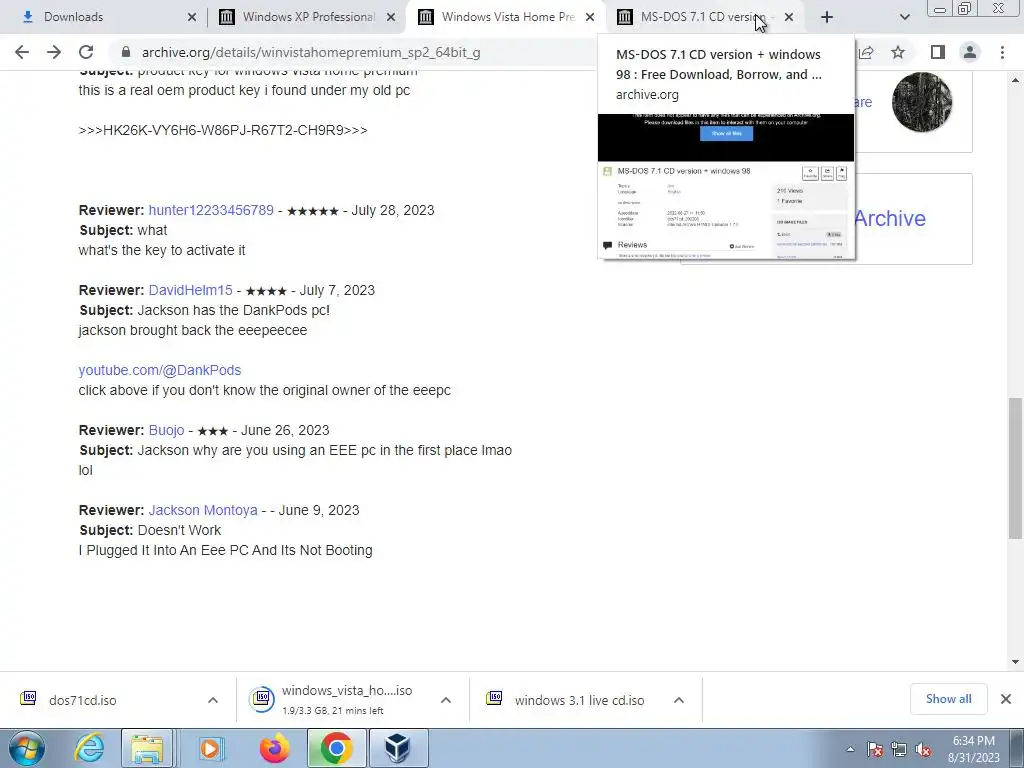Close the MS-DOS 7.1 tab
The width and height of the screenshot is (1024, 768).
[x=789, y=17]
